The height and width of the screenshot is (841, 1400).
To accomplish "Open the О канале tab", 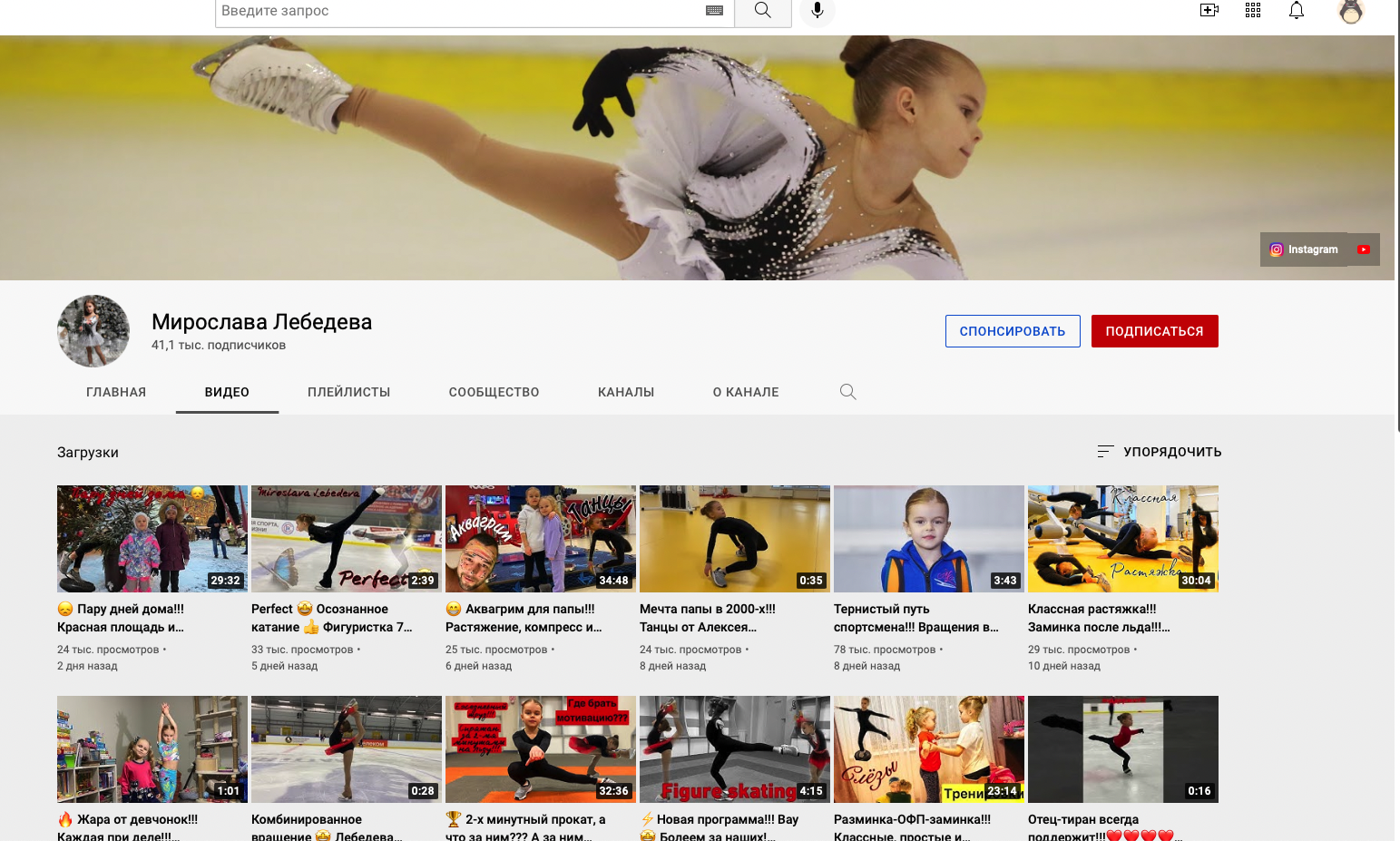I will click(x=745, y=392).
